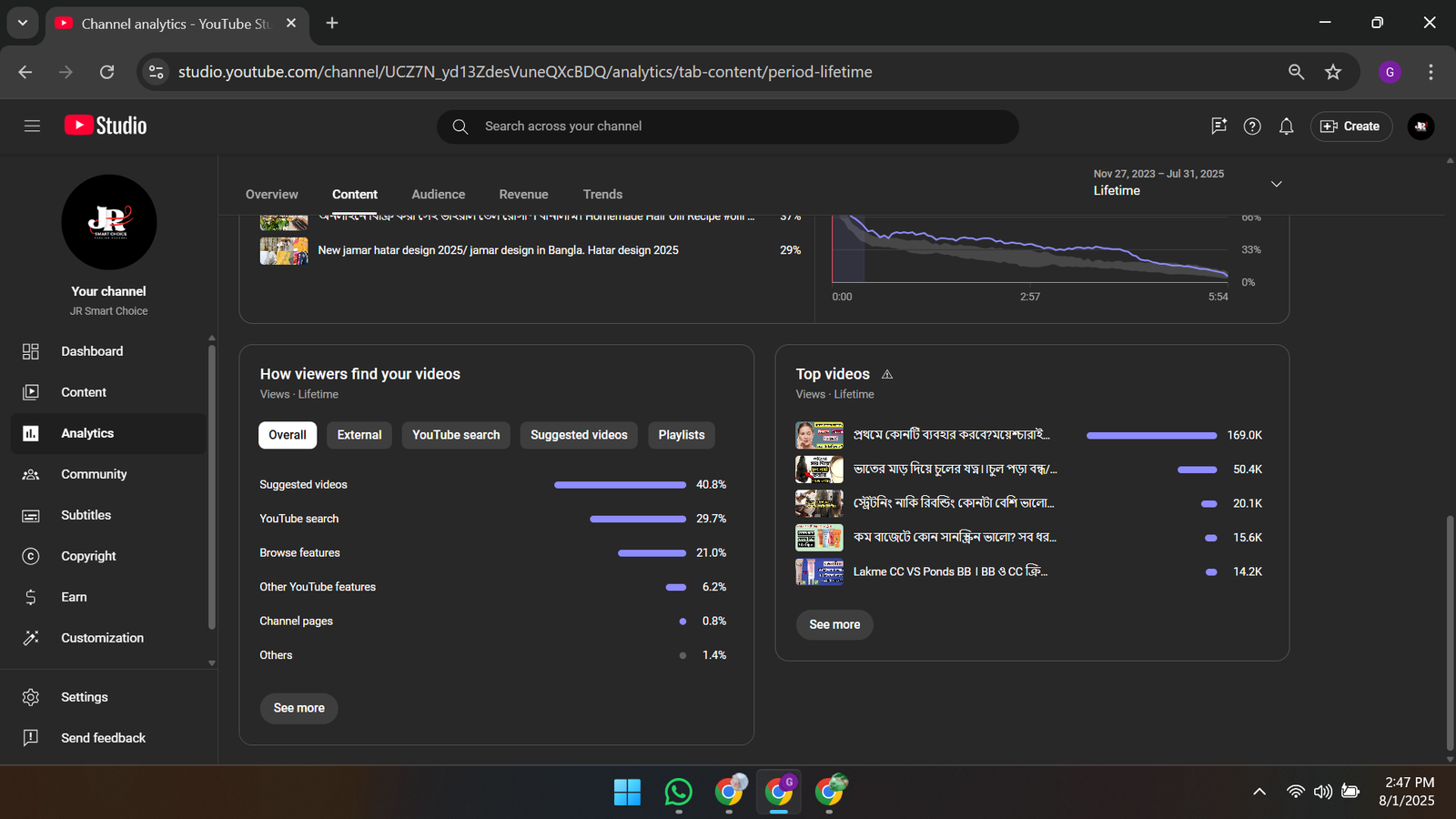
Task: Open Lakme CC VS Ponds BB video
Action: coord(950,571)
